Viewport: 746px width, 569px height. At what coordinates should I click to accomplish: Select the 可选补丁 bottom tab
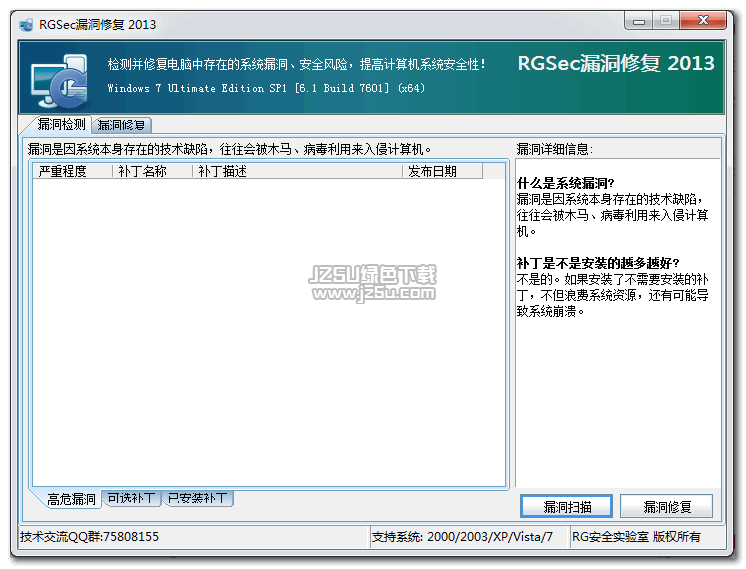(131, 498)
